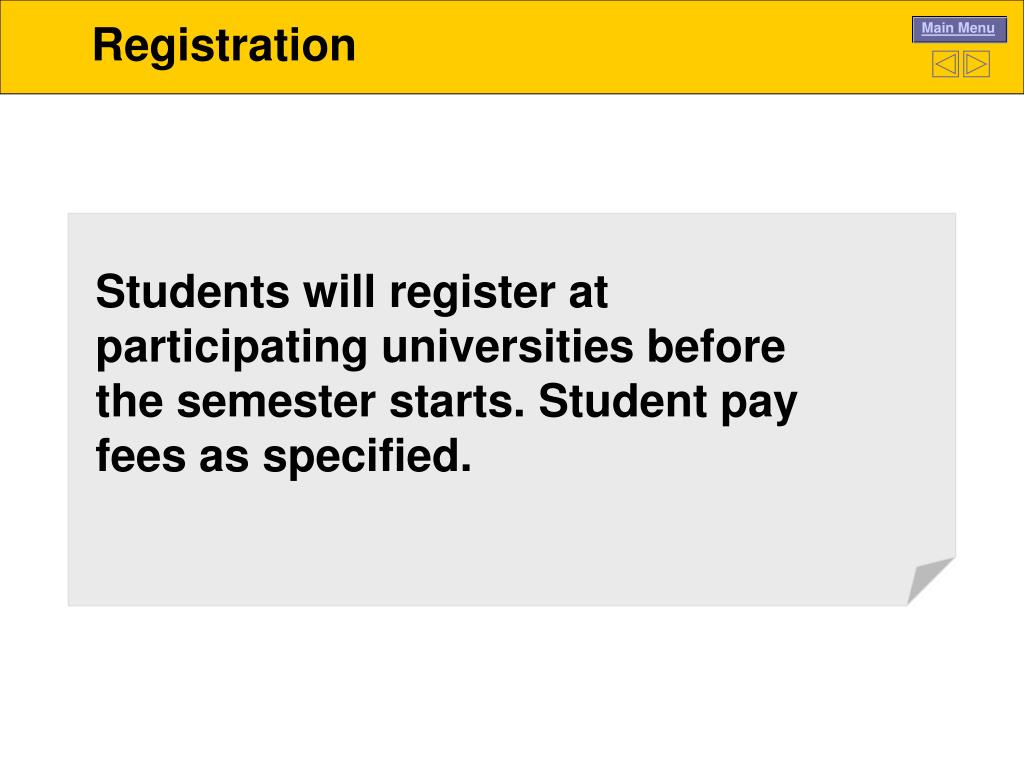Go to the previous slide with the left arrow
Image resolution: width=1024 pixels, height=768 pixels.
point(945,64)
